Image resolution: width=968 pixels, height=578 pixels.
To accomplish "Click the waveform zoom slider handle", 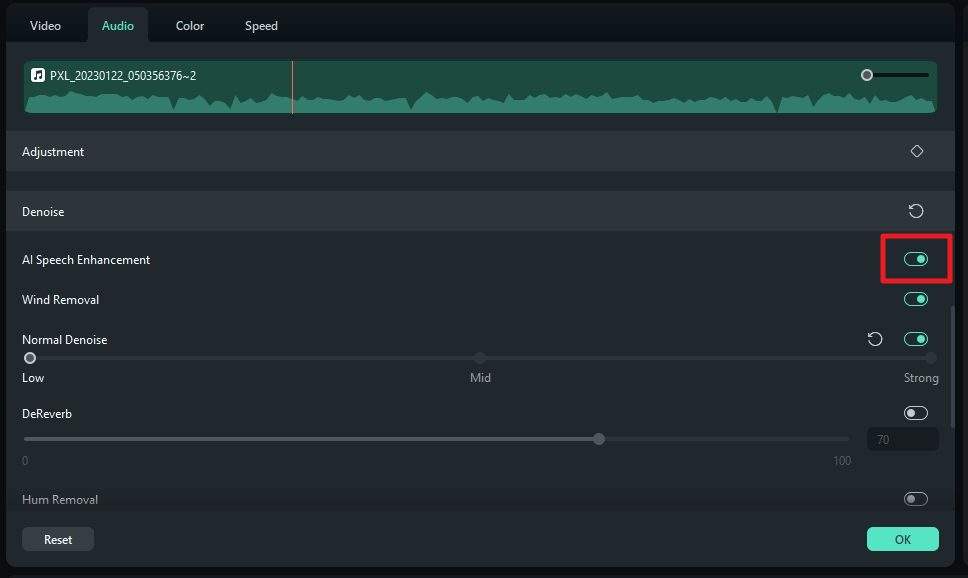I will pyautogui.click(x=867, y=75).
